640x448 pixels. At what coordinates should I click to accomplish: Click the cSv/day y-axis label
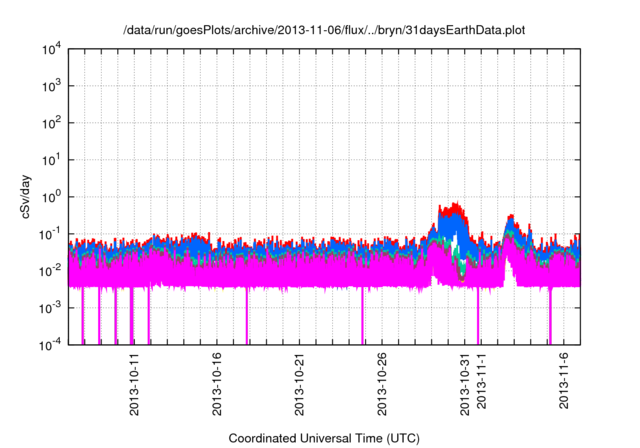pos(25,197)
